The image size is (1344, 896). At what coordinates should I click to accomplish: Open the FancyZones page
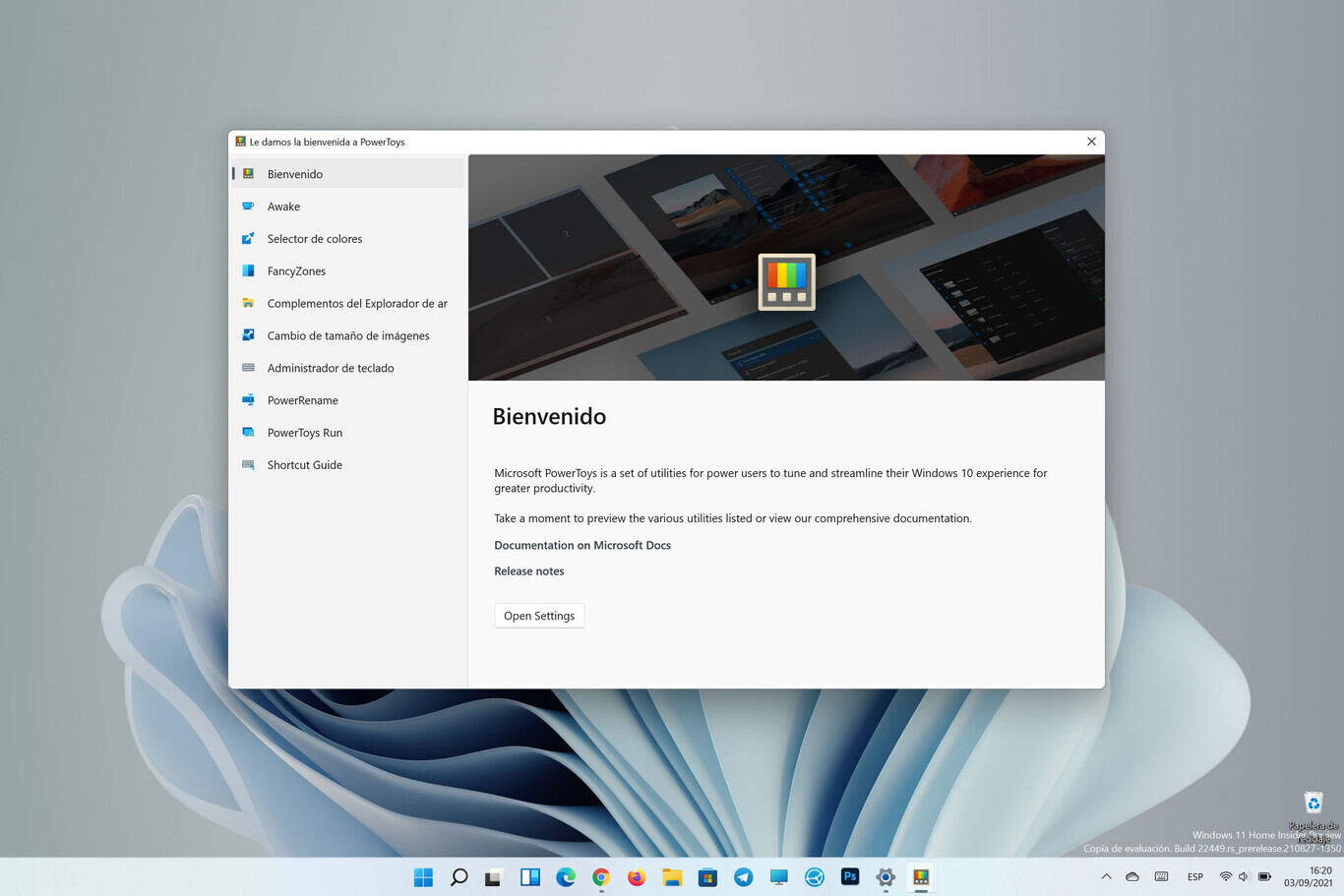click(347, 271)
